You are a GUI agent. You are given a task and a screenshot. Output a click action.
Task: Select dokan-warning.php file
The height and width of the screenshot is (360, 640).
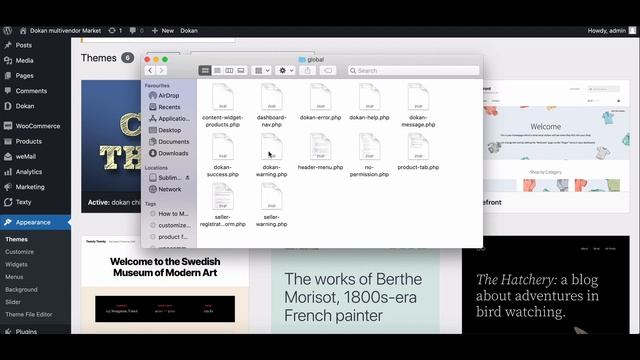[x=271, y=155]
